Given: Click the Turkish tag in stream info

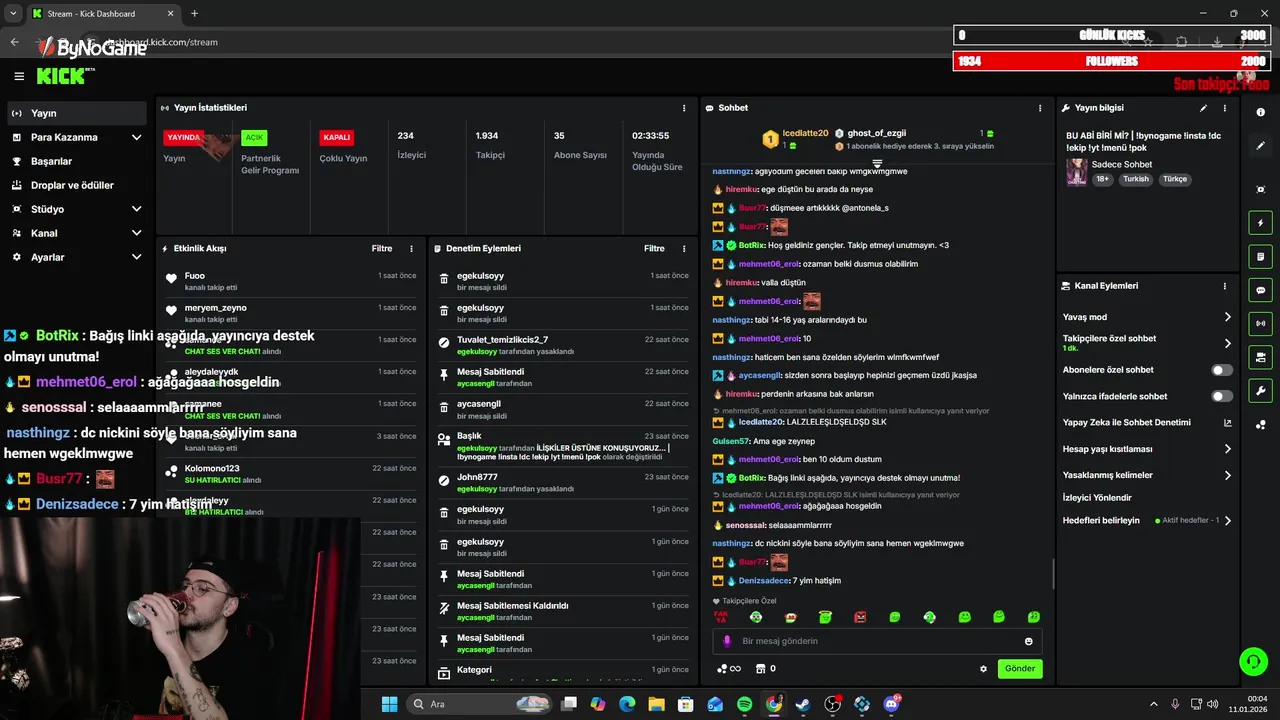Looking at the screenshot, I should tap(1136, 179).
